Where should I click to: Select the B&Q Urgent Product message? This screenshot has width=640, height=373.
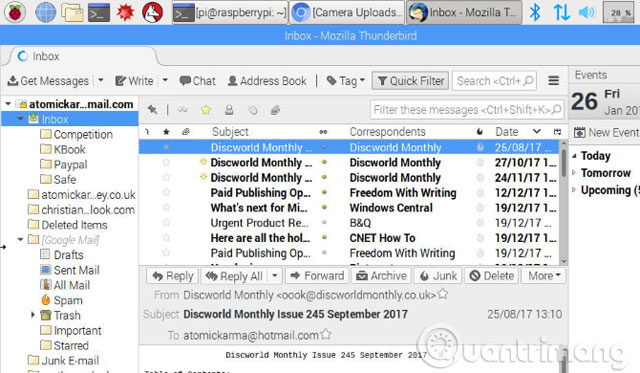349,223
